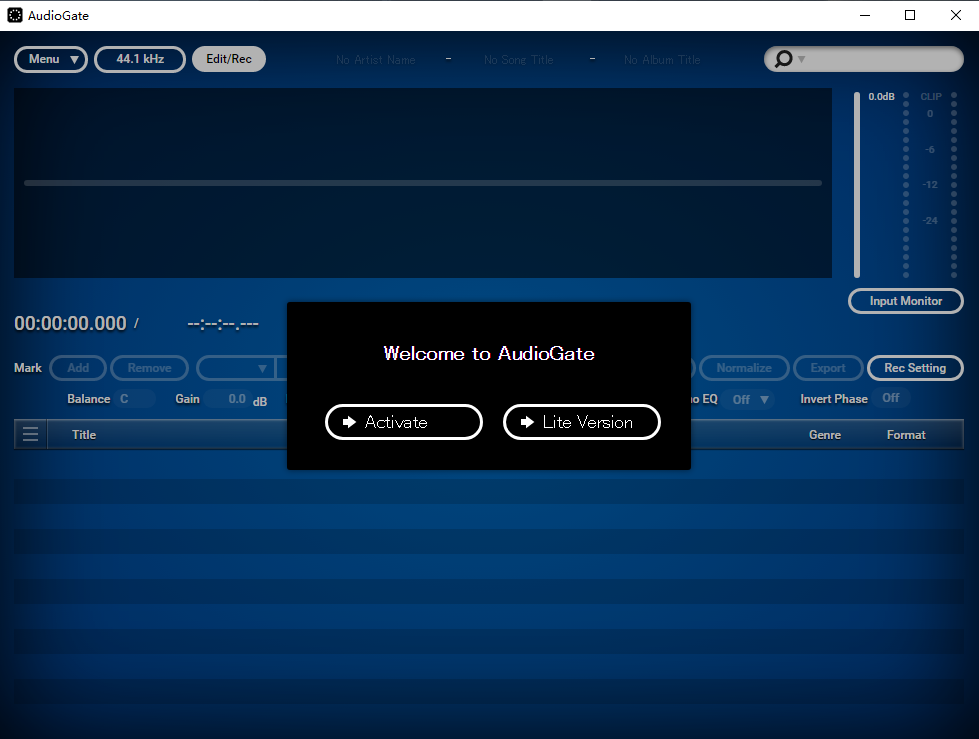Screen dimensions: 979x739
Task: Toggle Input Monitor
Action: (x=906, y=301)
